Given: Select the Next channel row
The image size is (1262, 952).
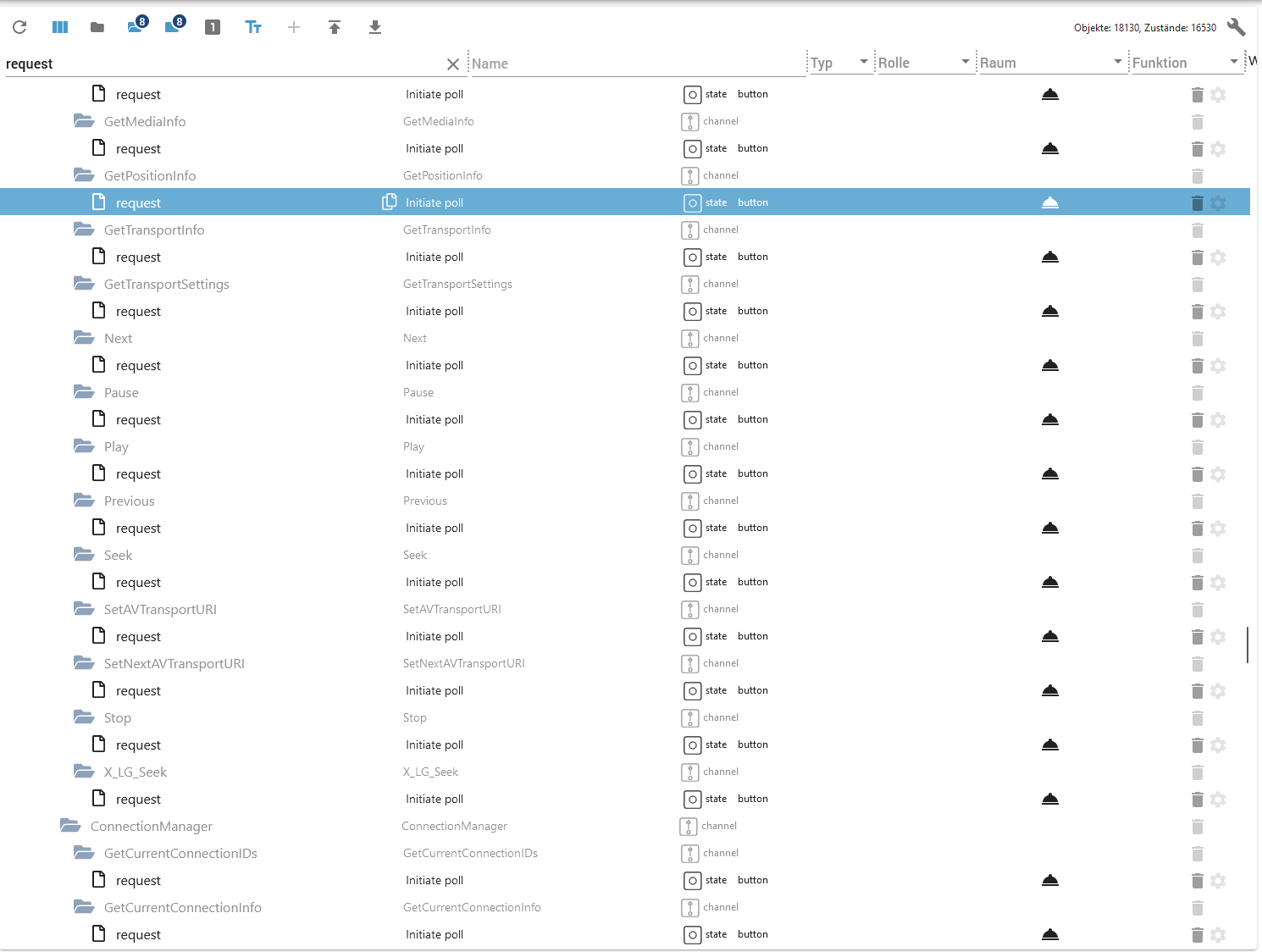Looking at the screenshot, I should 625,338.
